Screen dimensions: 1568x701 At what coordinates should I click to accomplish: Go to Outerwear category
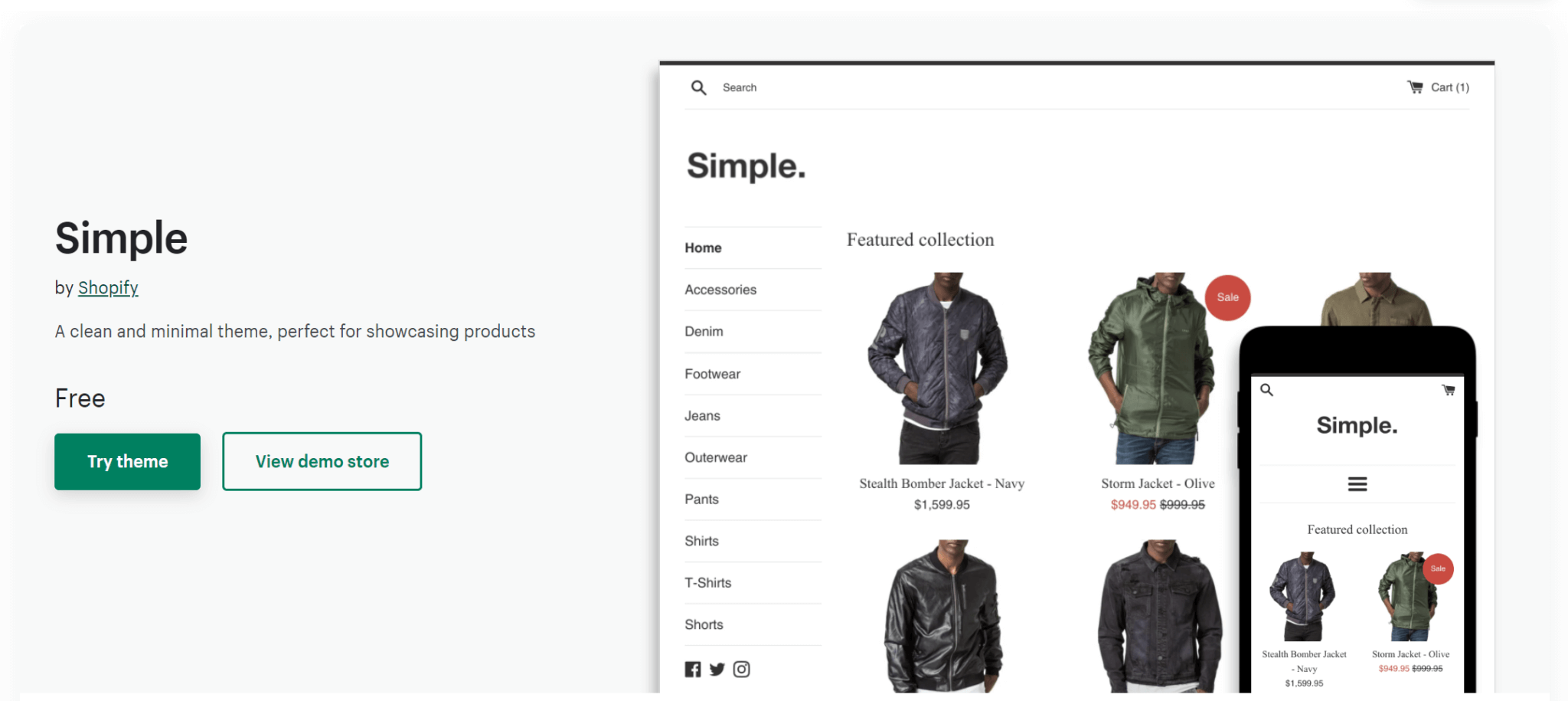point(716,457)
